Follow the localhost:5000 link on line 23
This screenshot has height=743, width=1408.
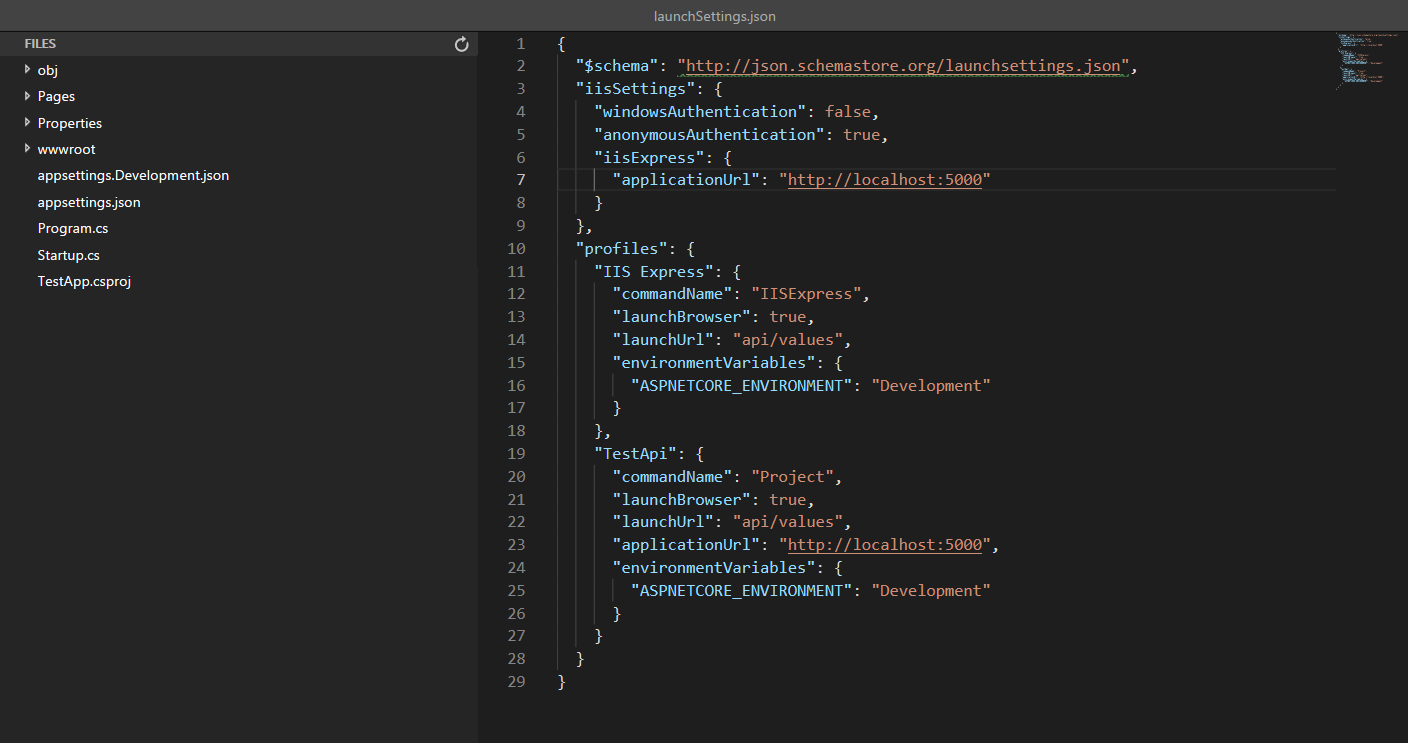click(885, 545)
